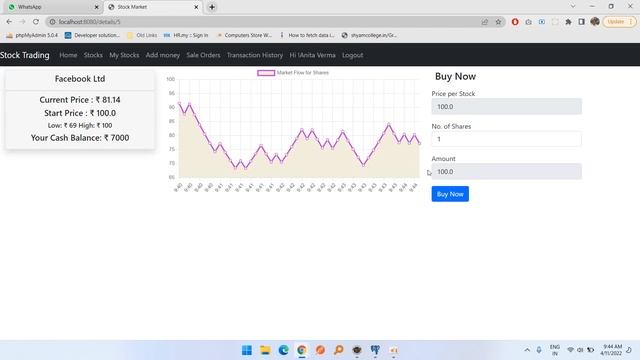Toggle the Market Flow for Shares legend
Screen dimensions: 640x360
coord(293,73)
